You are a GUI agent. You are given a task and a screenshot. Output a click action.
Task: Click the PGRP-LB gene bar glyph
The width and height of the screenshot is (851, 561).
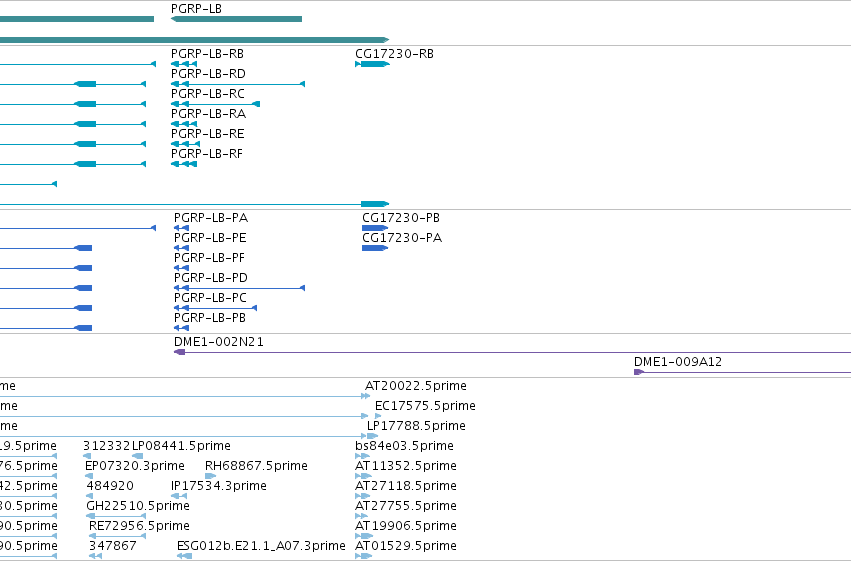tap(236, 19)
